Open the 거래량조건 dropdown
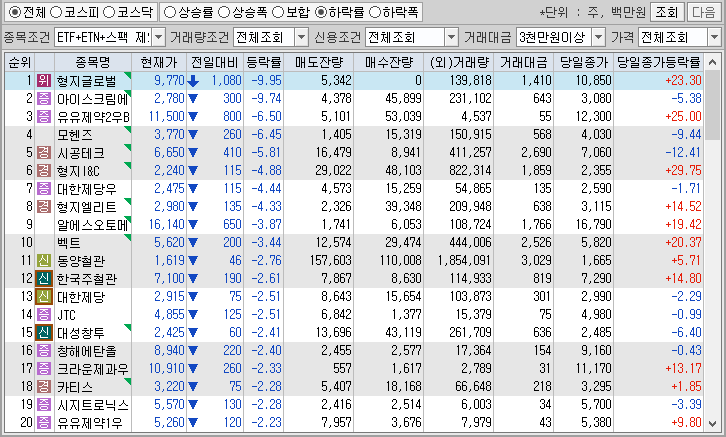This screenshot has height=437, width=726. (301, 37)
